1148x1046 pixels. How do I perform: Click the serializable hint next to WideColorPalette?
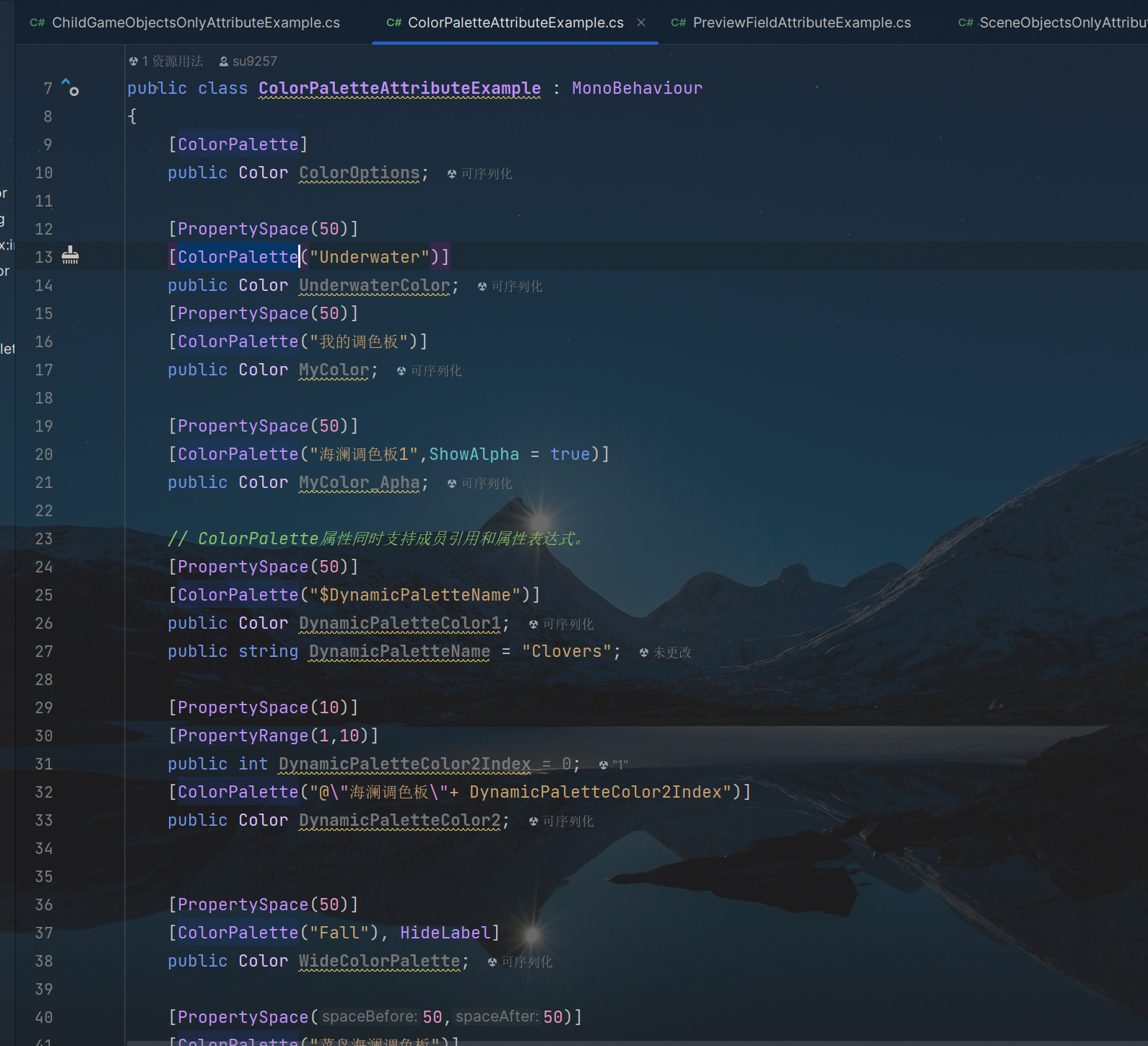pyautogui.click(x=520, y=962)
